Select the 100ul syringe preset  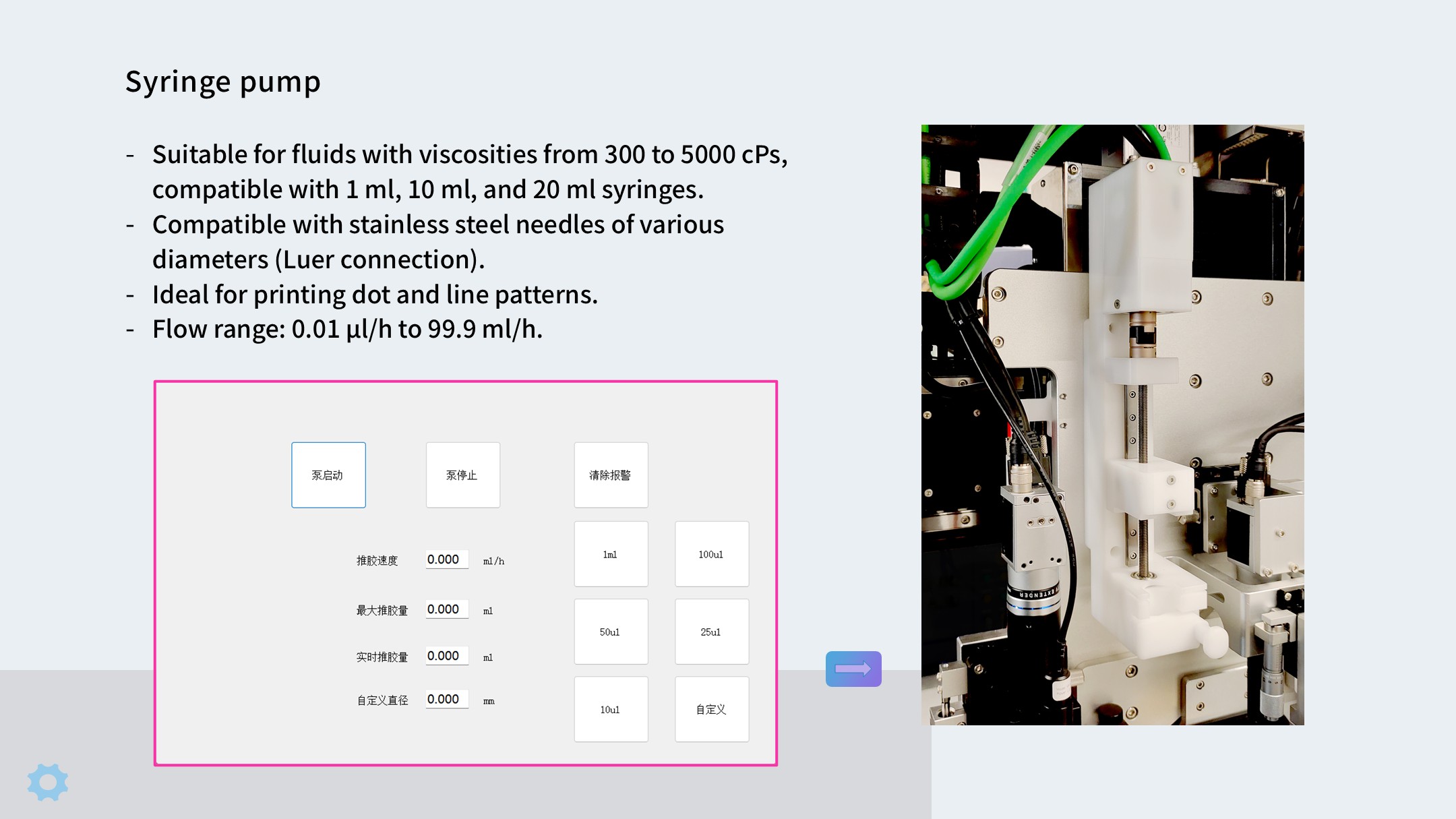pyautogui.click(x=712, y=554)
